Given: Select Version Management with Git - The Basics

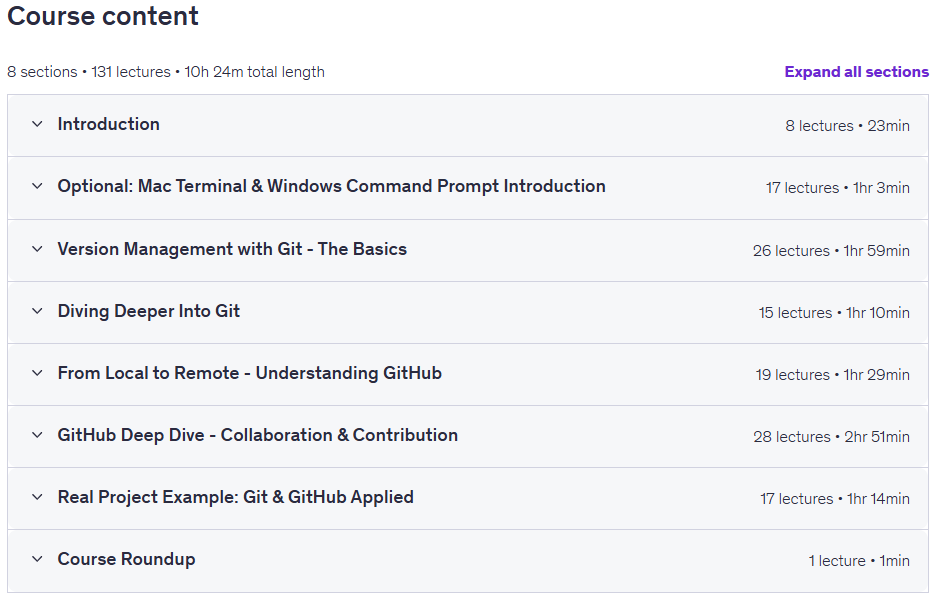Looking at the screenshot, I should pyautogui.click(x=232, y=249).
